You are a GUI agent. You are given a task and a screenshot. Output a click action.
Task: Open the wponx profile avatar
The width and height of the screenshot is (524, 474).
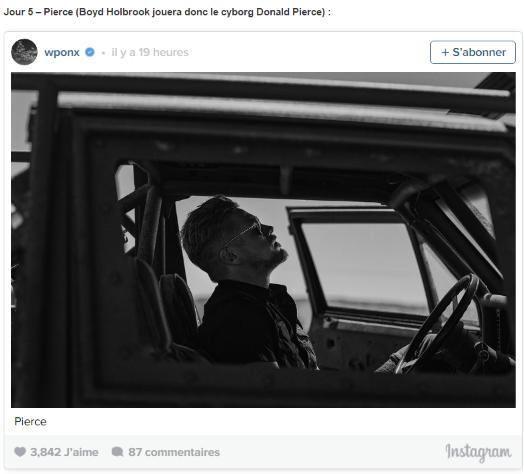(x=24, y=52)
